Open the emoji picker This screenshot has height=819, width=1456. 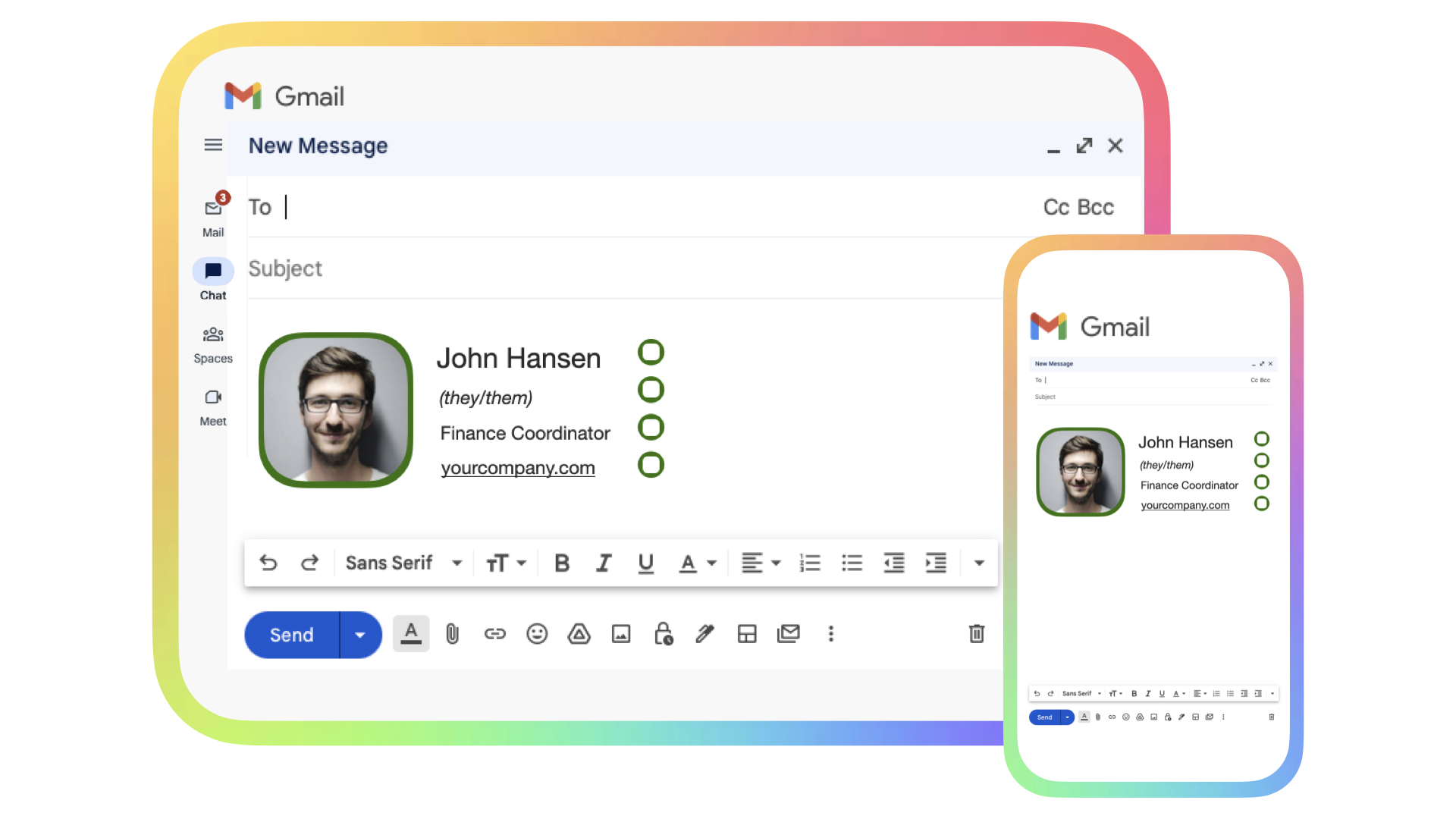536,634
